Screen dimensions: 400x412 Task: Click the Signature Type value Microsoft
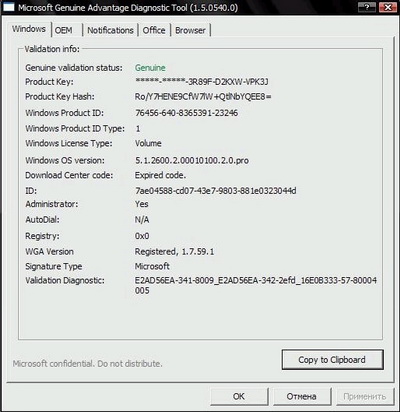(x=152, y=266)
